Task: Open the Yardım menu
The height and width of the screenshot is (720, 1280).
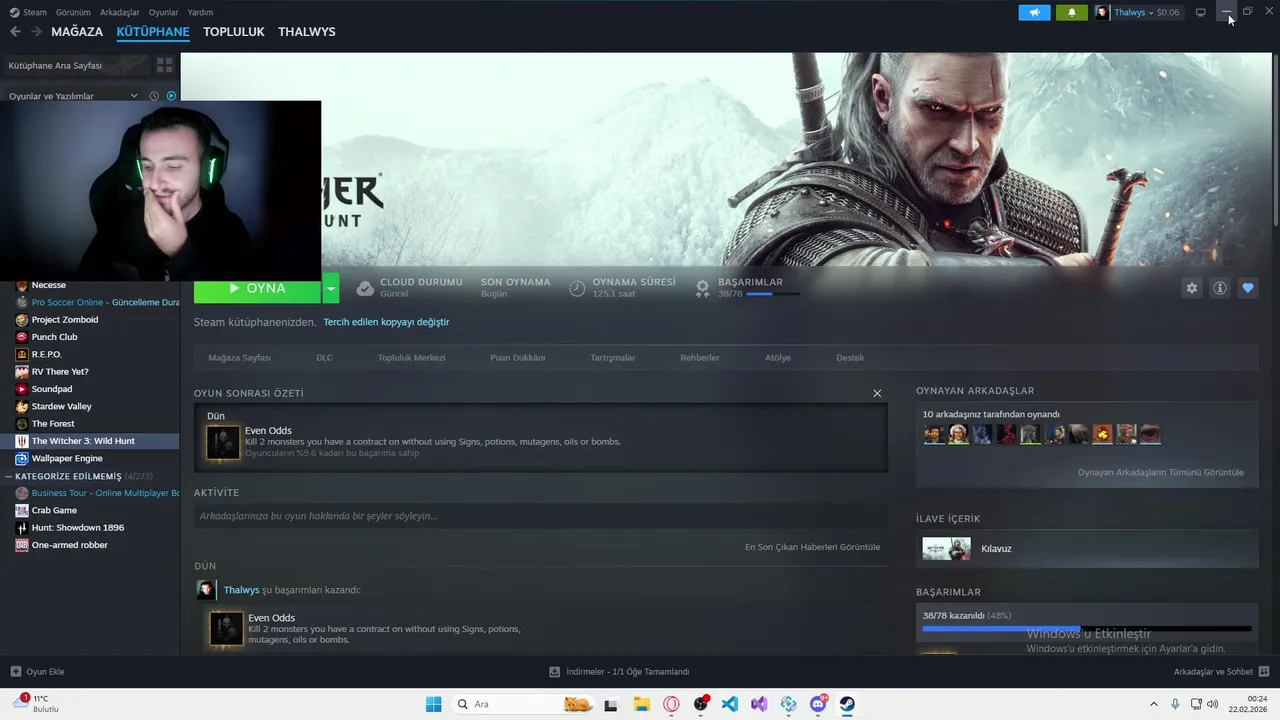Action: tap(200, 12)
